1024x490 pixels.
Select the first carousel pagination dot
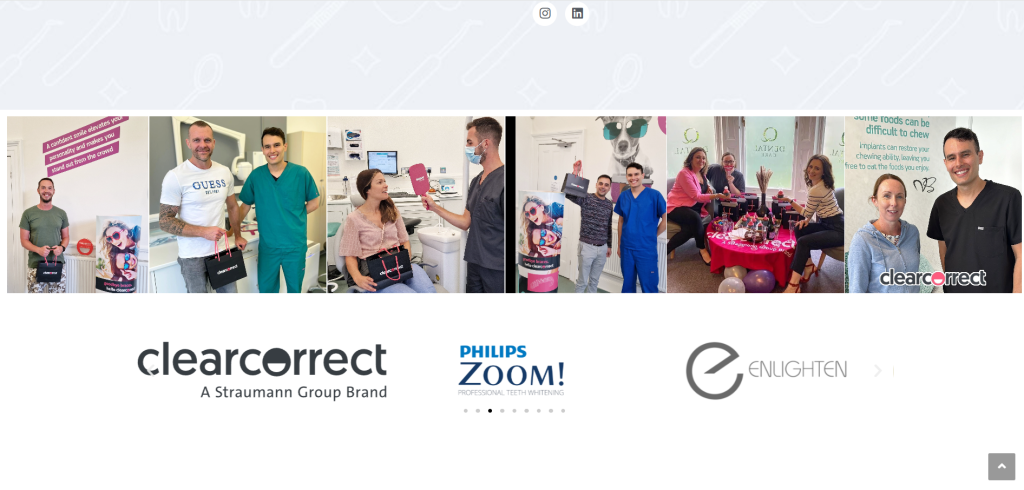[x=466, y=411]
